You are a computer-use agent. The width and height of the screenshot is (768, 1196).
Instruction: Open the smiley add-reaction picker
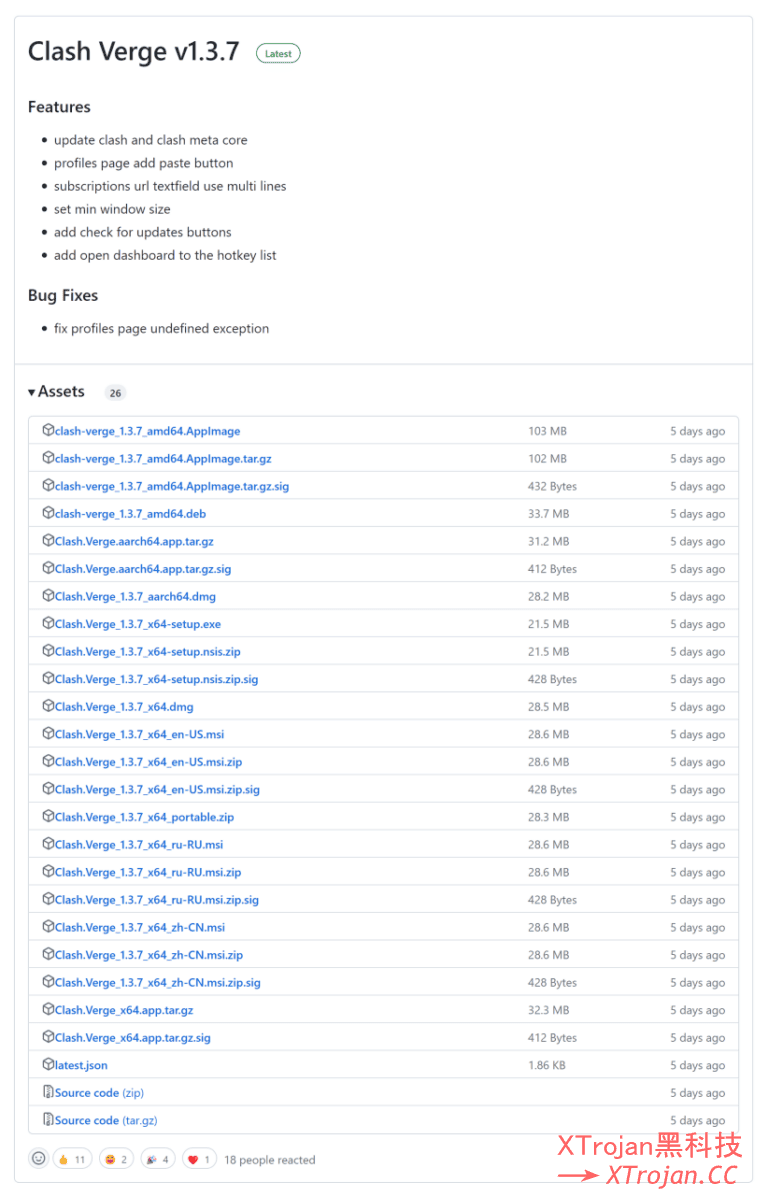(39, 1159)
